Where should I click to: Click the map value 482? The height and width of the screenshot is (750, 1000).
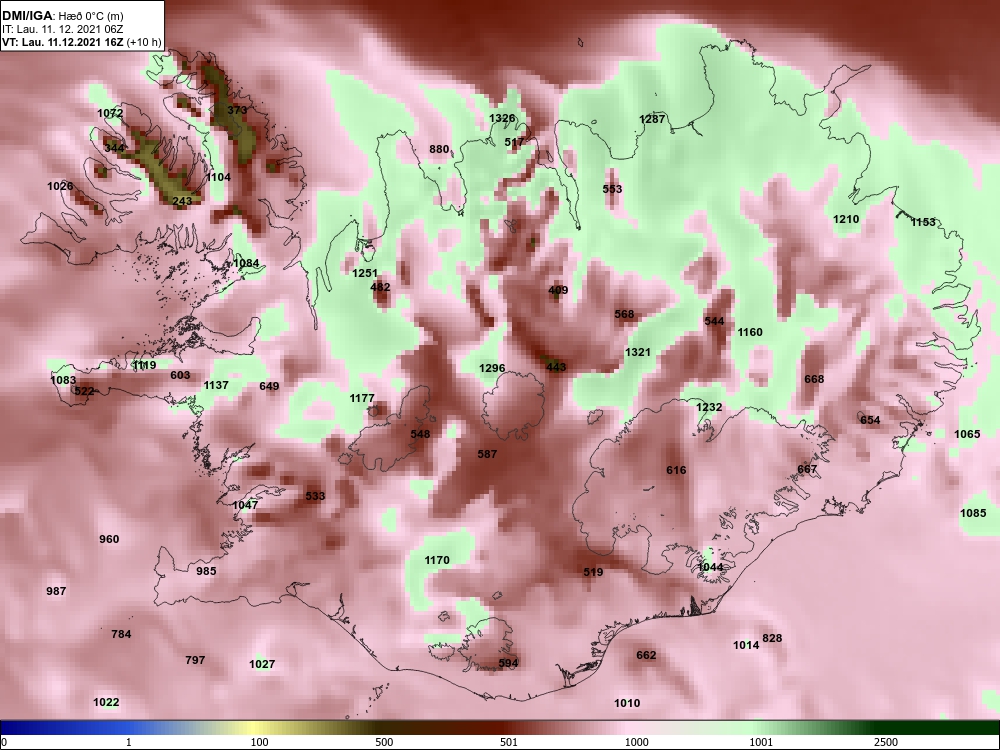[x=380, y=287]
